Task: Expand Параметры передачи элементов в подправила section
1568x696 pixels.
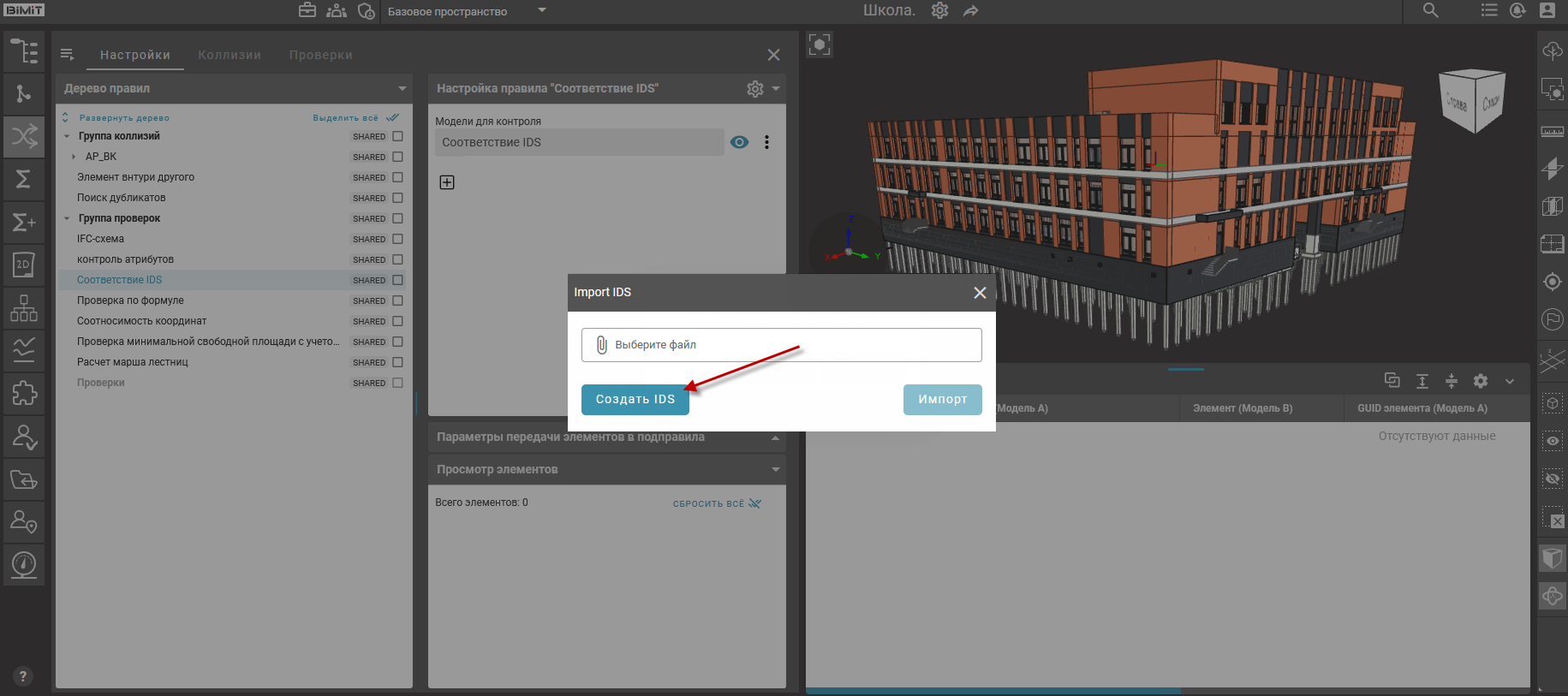Action: click(775, 437)
